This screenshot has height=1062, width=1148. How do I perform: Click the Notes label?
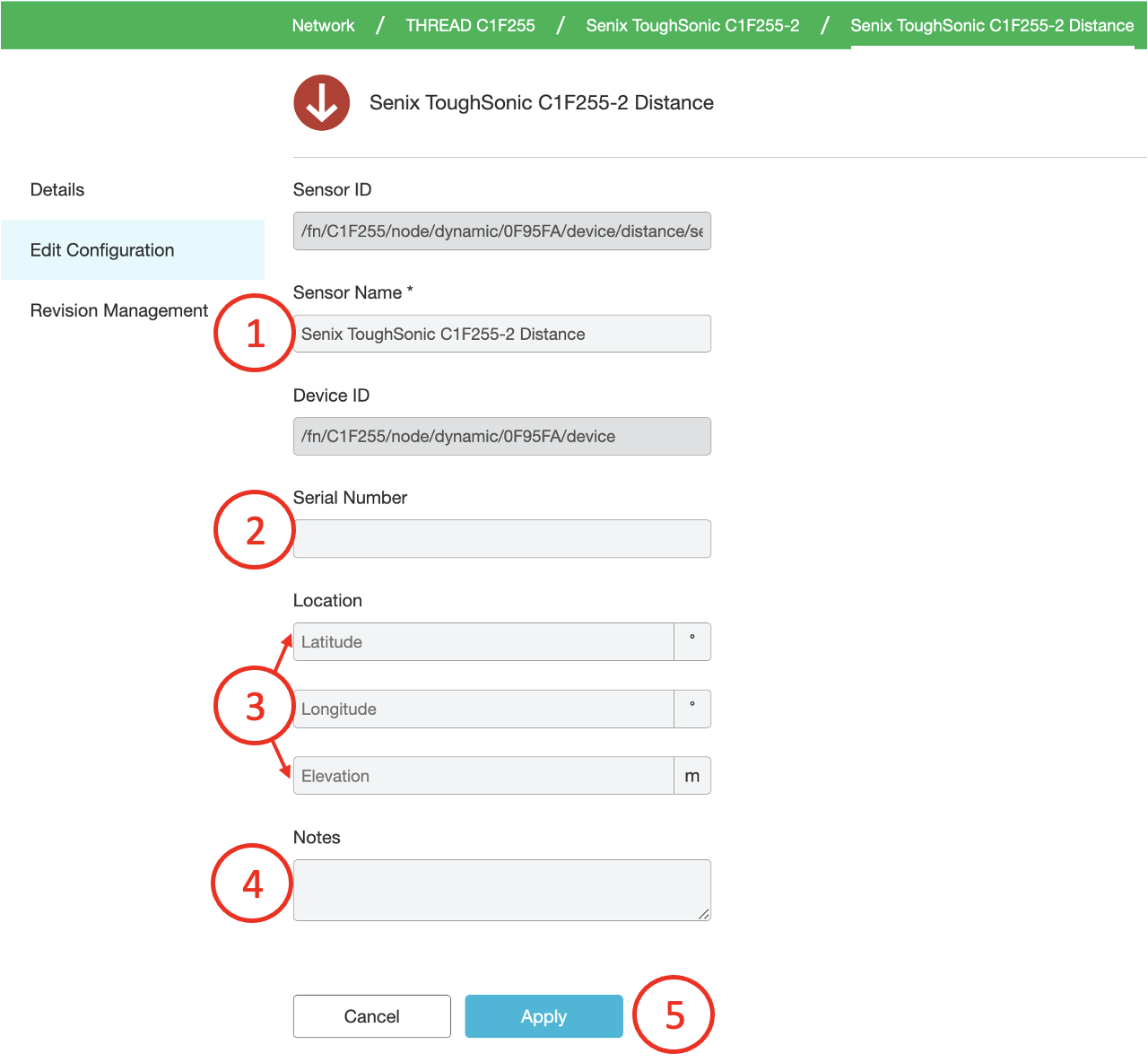point(317,838)
